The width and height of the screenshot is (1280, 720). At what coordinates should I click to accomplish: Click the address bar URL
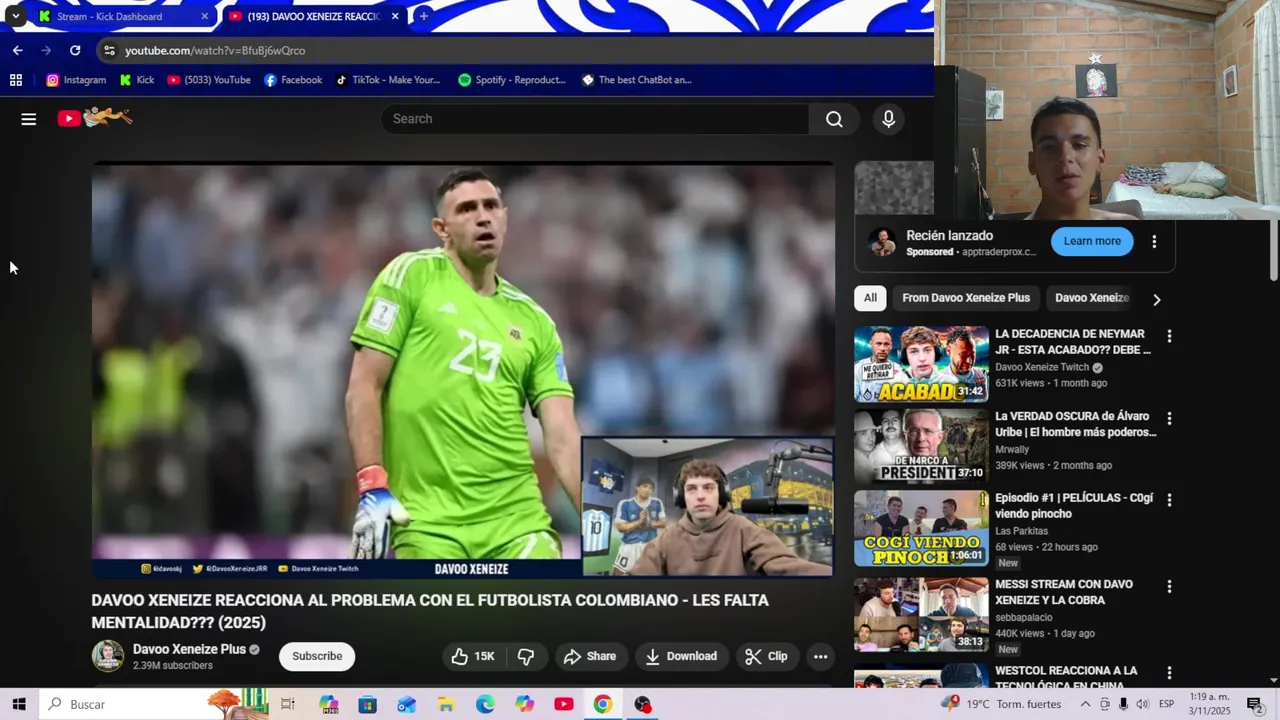(215, 50)
